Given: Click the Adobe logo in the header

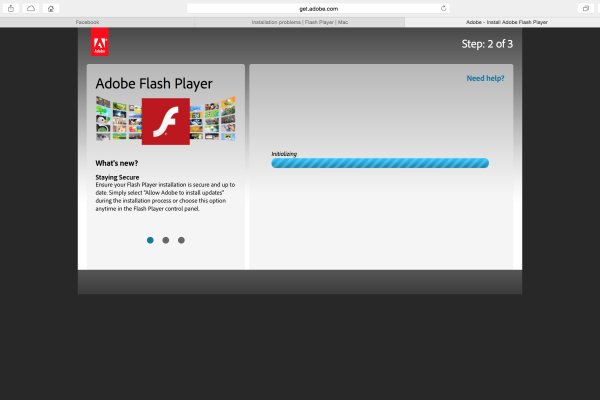Looking at the screenshot, I should (x=100, y=41).
